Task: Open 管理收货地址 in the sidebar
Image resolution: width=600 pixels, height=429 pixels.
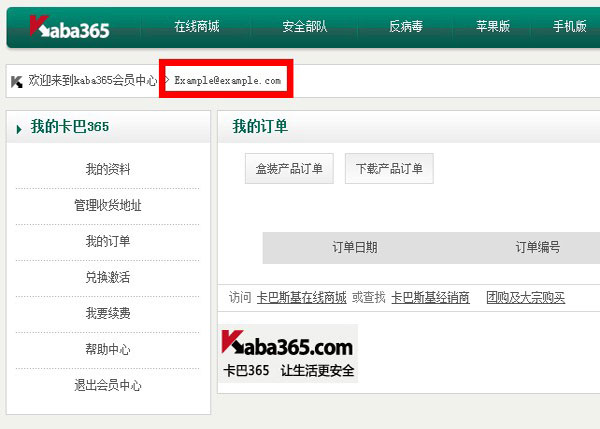Action: [108, 205]
